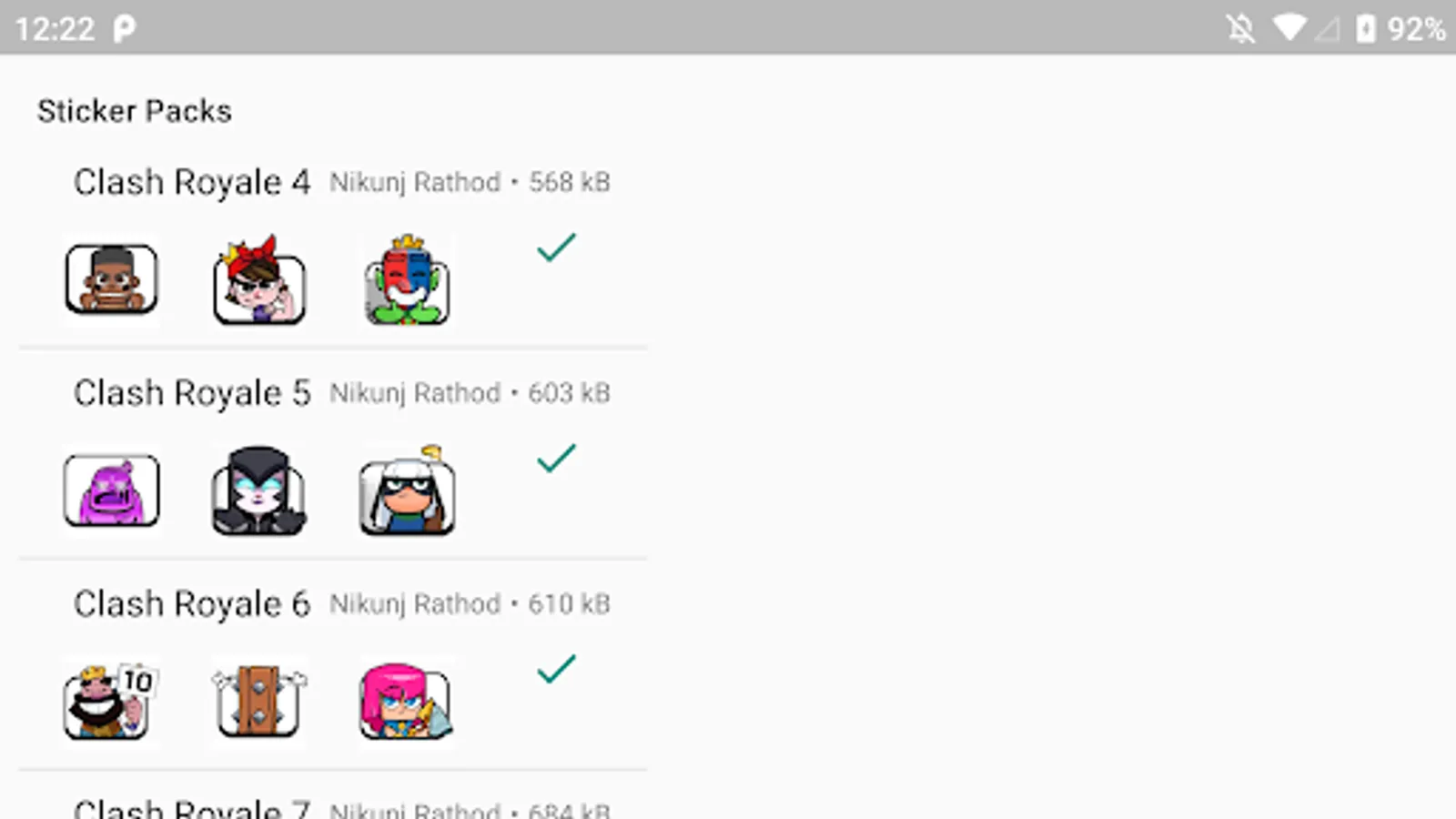Open the Clash Royale 4 pack title
The width and height of the screenshot is (1456, 819).
pyautogui.click(x=192, y=182)
